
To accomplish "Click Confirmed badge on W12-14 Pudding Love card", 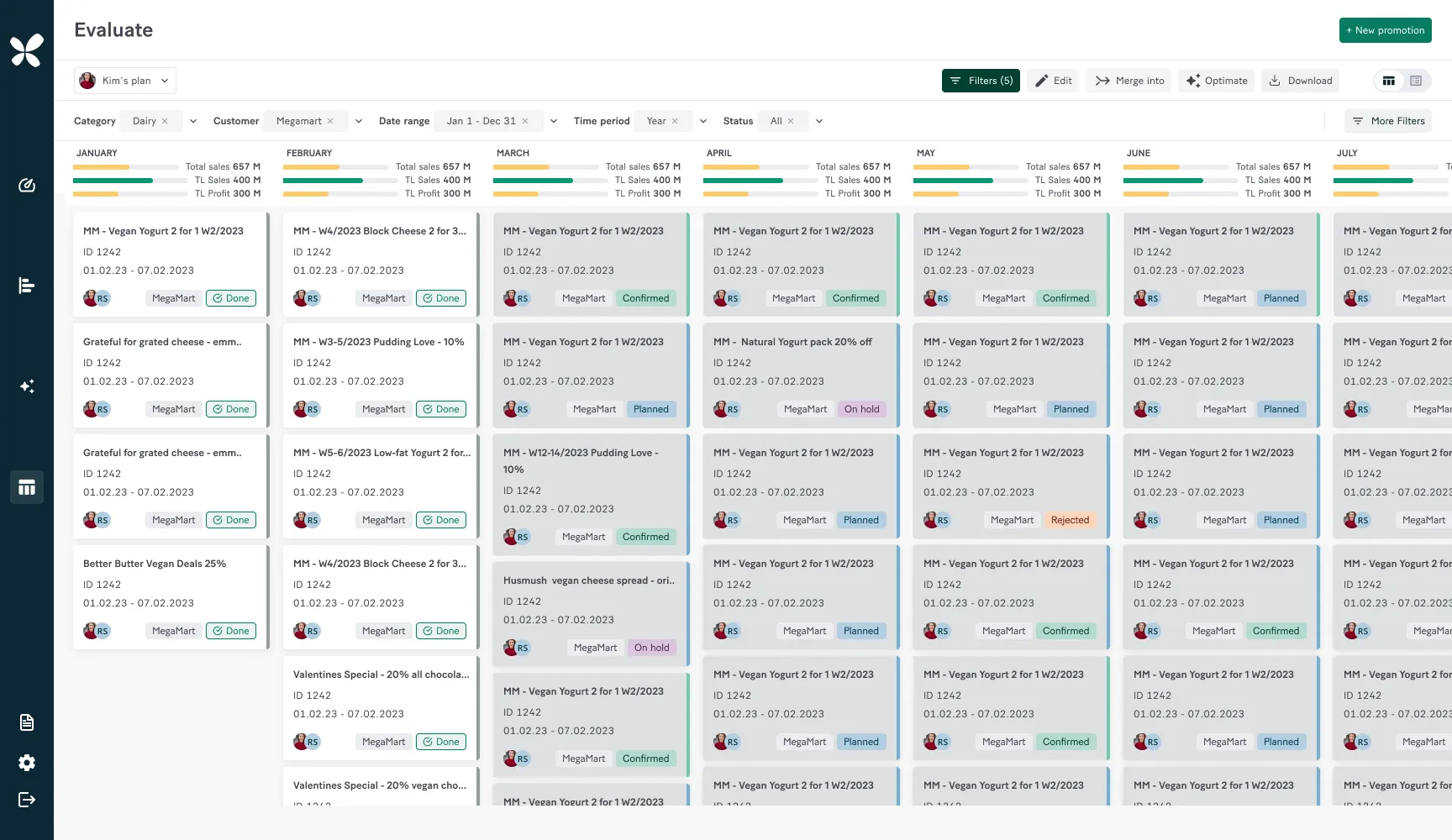I will coord(645,537).
